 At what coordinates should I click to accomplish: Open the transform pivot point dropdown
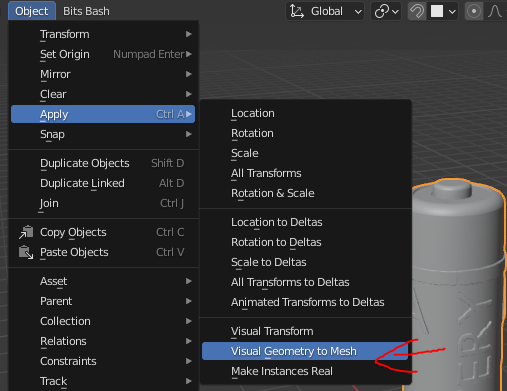coord(386,11)
